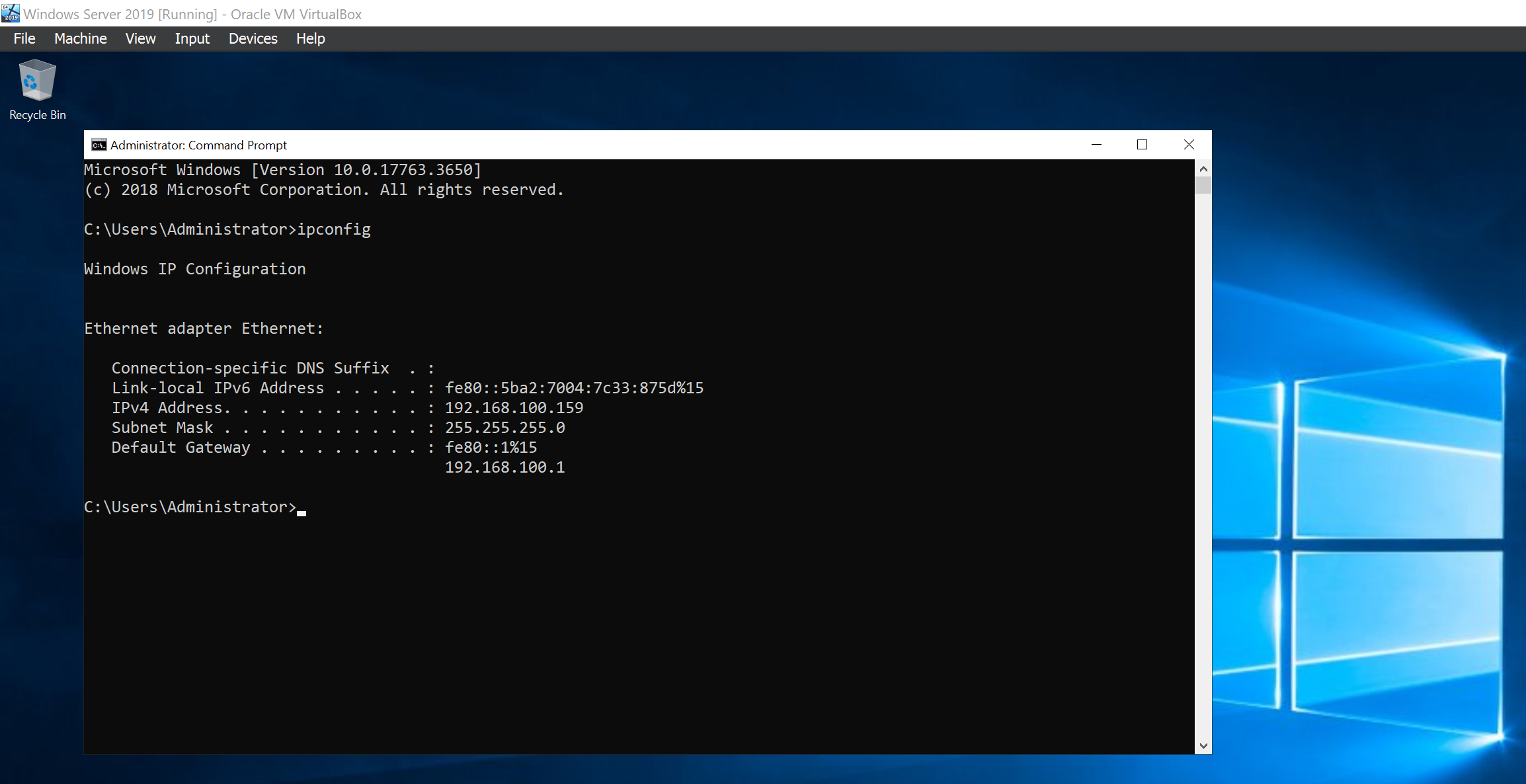Click the VirtualBox window icon

point(11,13)
